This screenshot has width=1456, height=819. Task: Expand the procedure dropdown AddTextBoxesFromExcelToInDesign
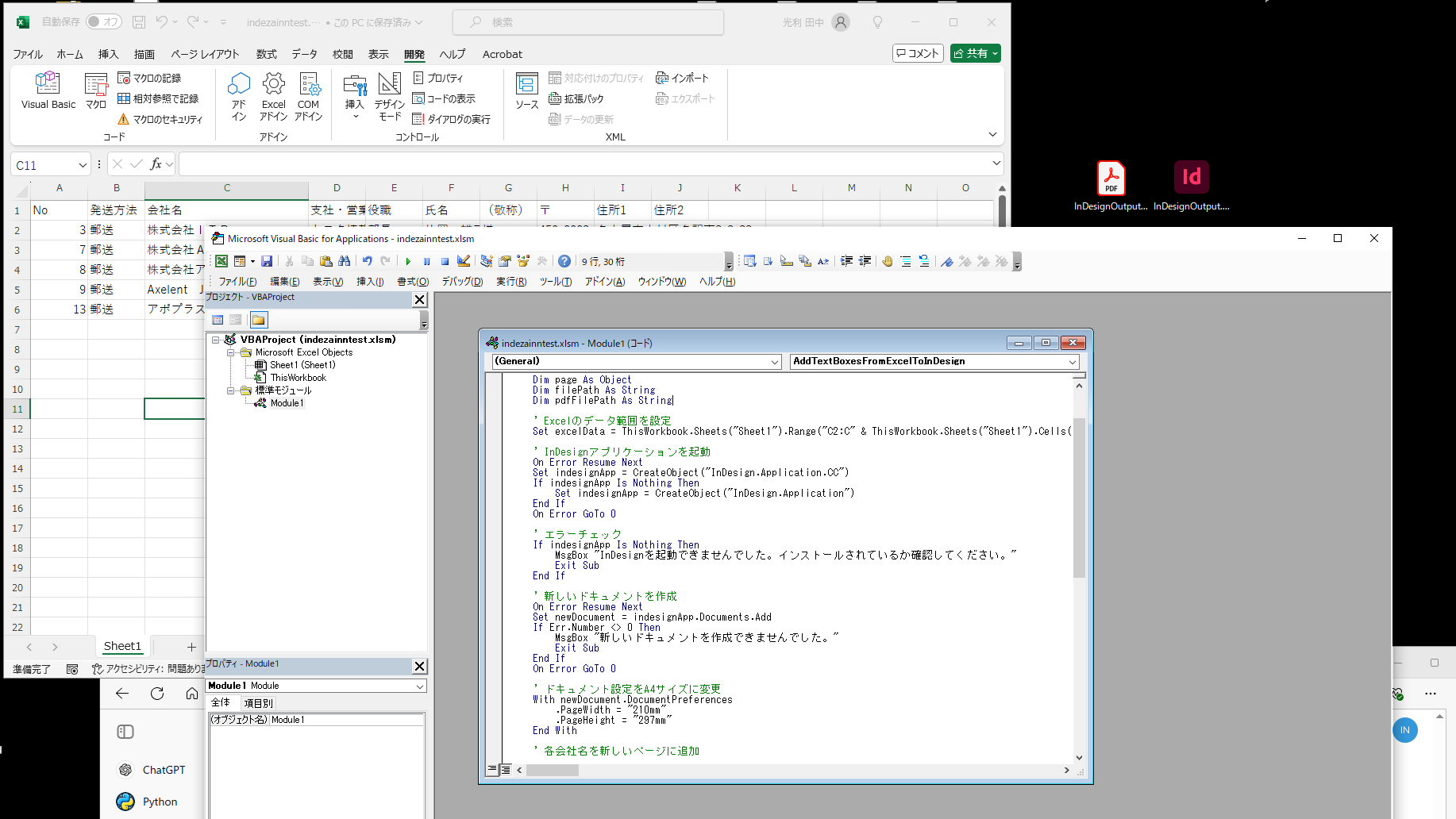click(1072, 362)
